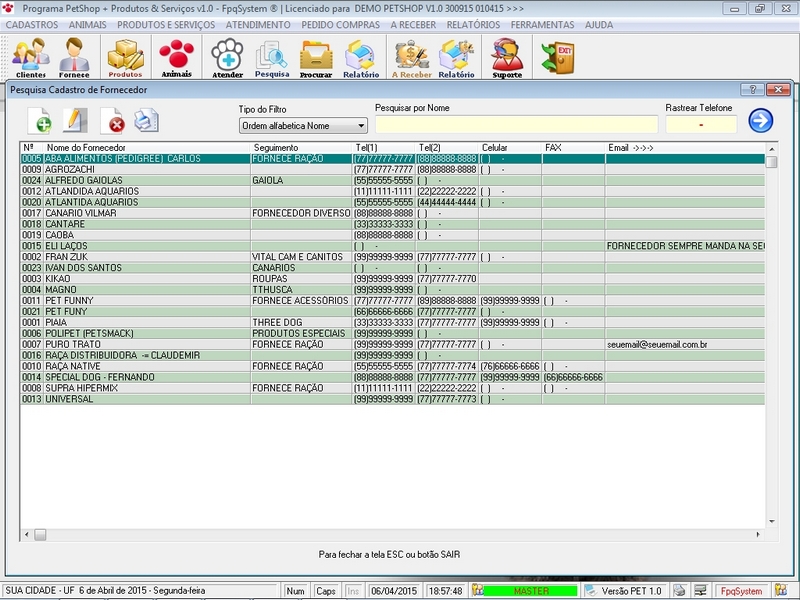The image size is (800, 600).
Task: Click the blue arrow search button
Action: [761, 120]
